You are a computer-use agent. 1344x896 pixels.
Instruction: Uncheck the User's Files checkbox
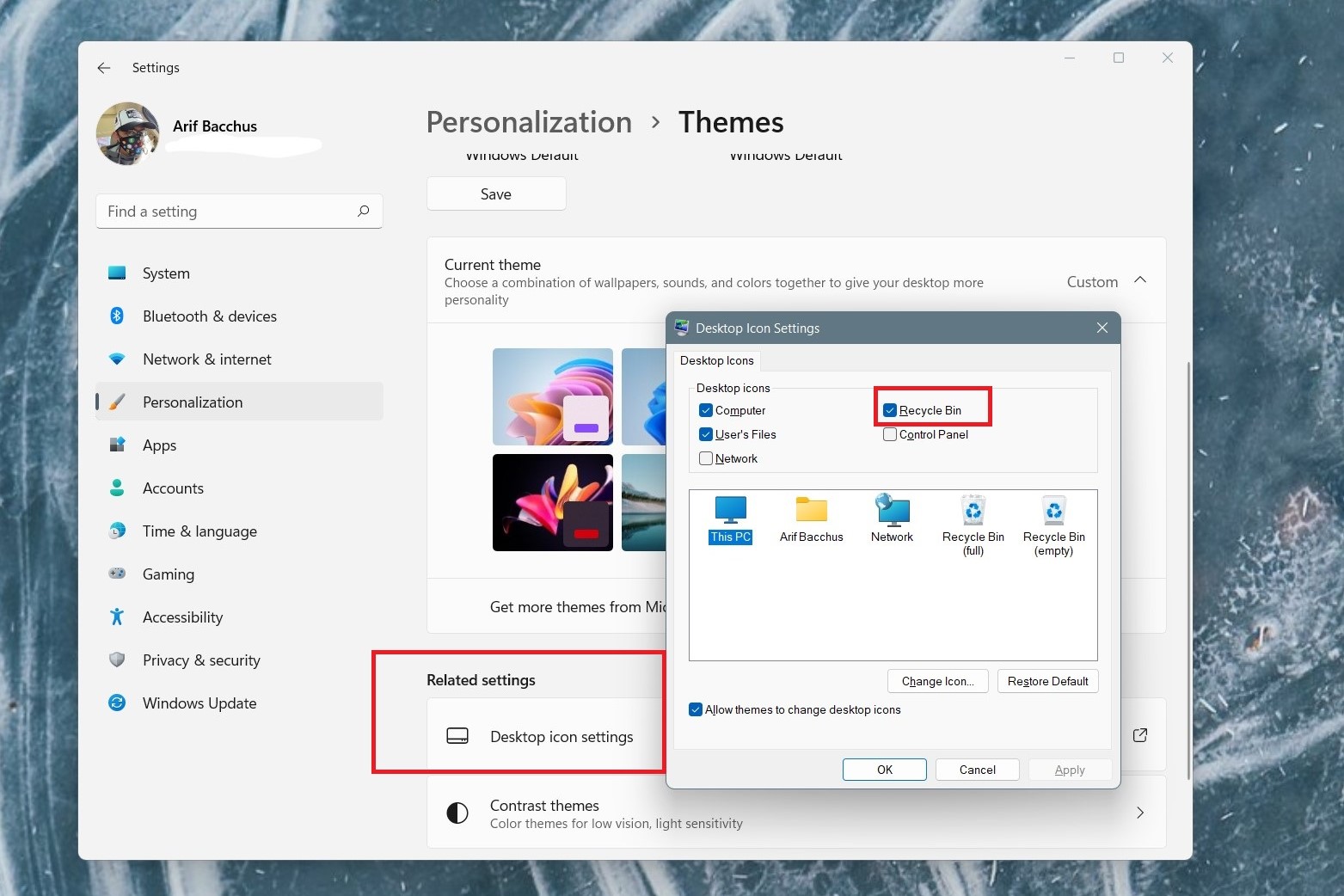pos(706,434)
